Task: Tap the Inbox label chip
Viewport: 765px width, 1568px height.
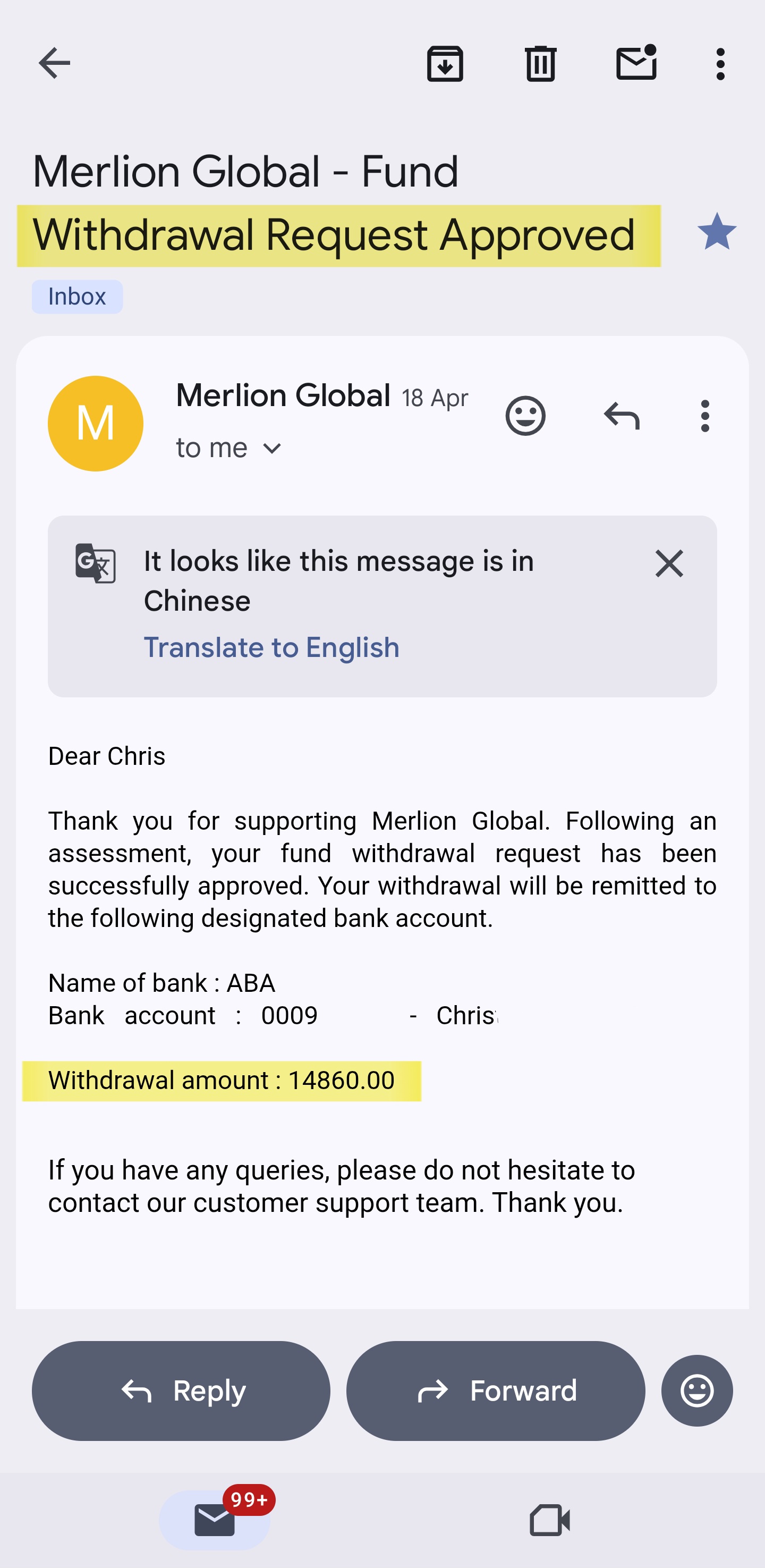Action: (77, 297)
